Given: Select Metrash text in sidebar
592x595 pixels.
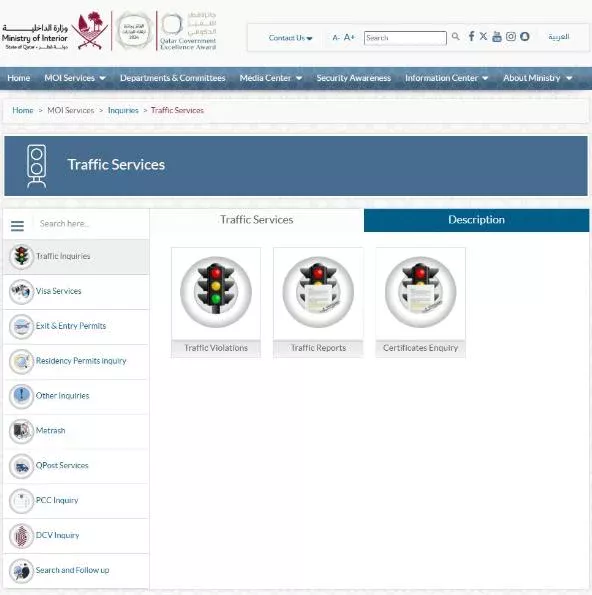Looking at the screenshot, I should (50, 431).
